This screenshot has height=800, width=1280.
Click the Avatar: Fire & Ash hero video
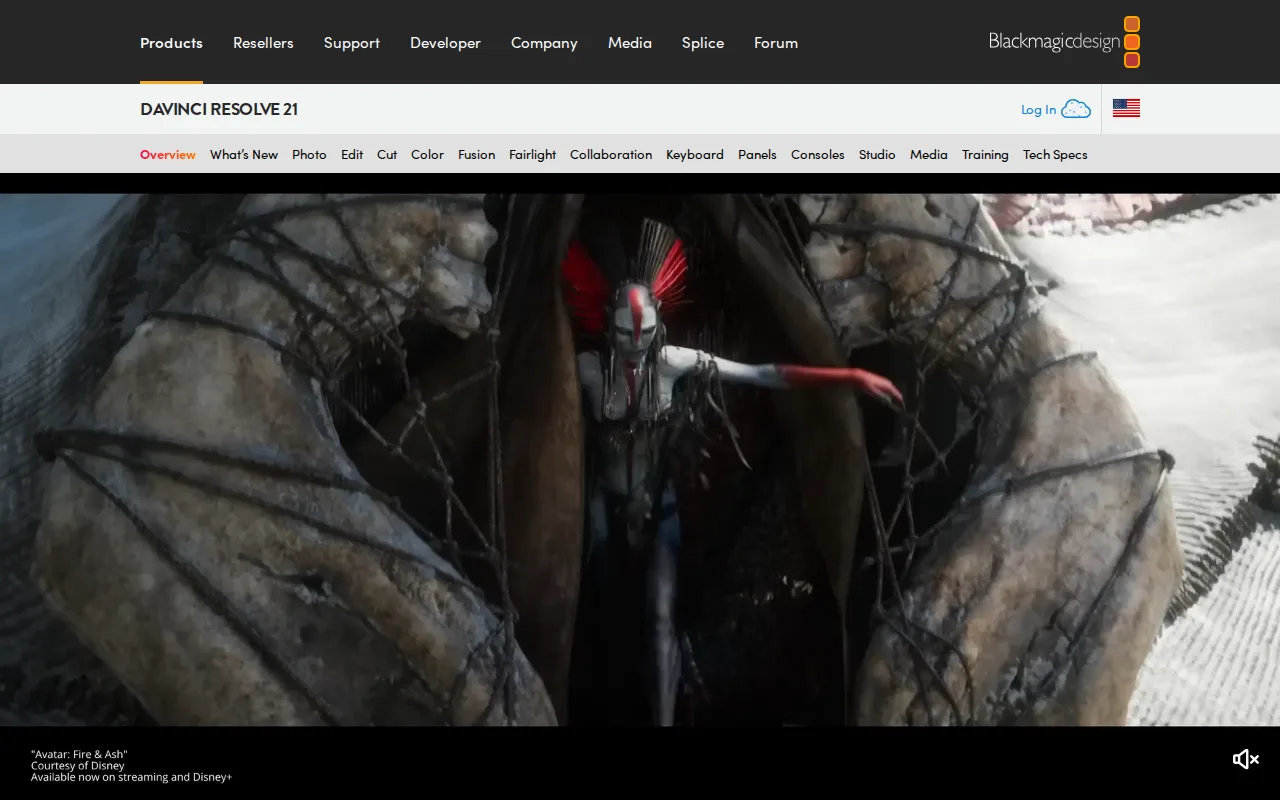(x=640, y=460)
